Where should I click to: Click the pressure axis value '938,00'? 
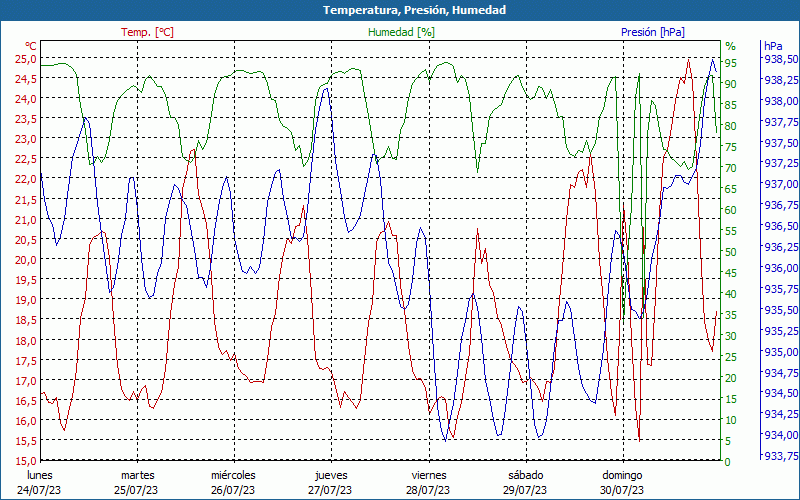click(781, 101)
